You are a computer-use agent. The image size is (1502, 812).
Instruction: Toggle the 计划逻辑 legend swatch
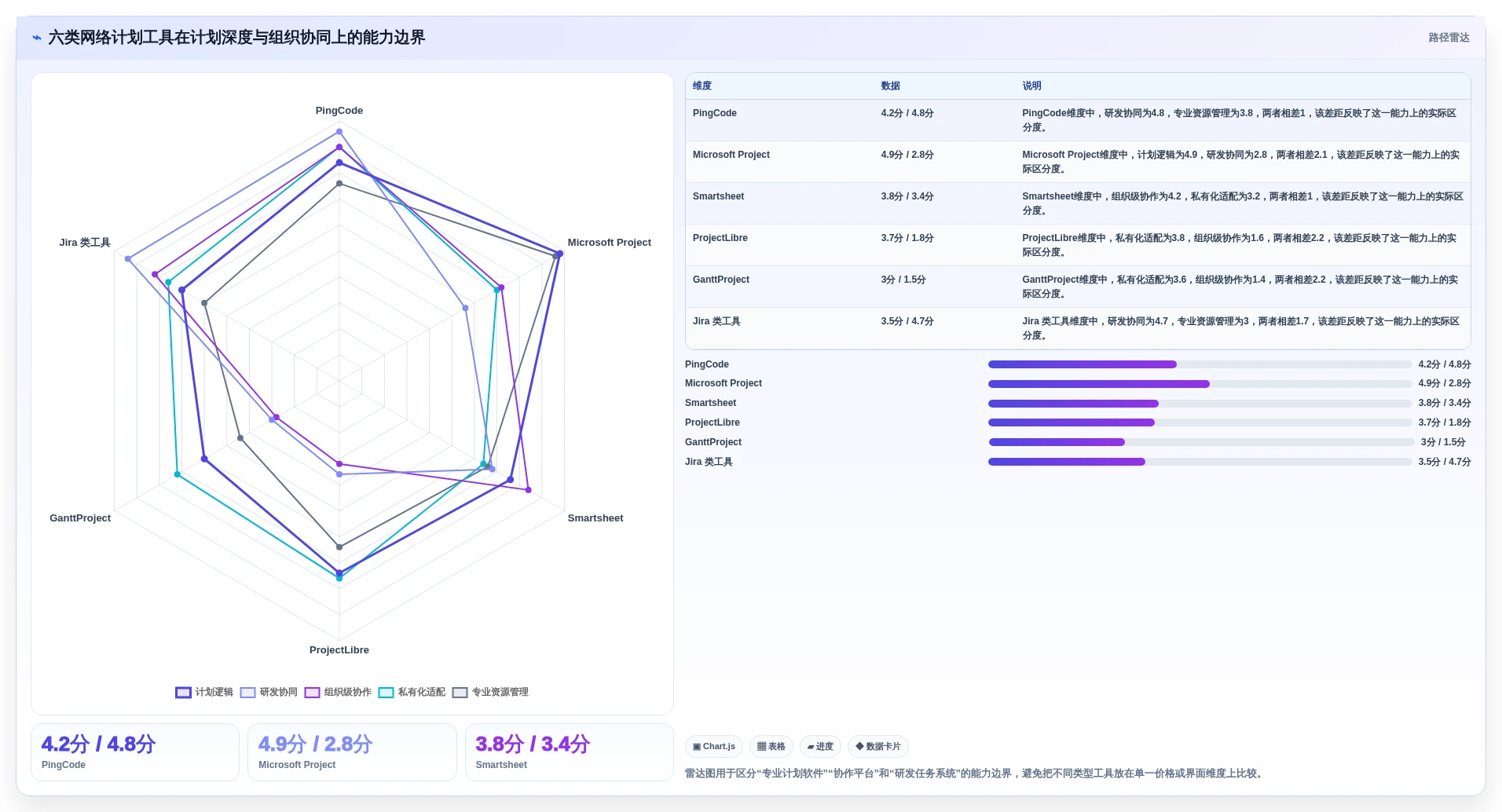(x=183, y=693)
